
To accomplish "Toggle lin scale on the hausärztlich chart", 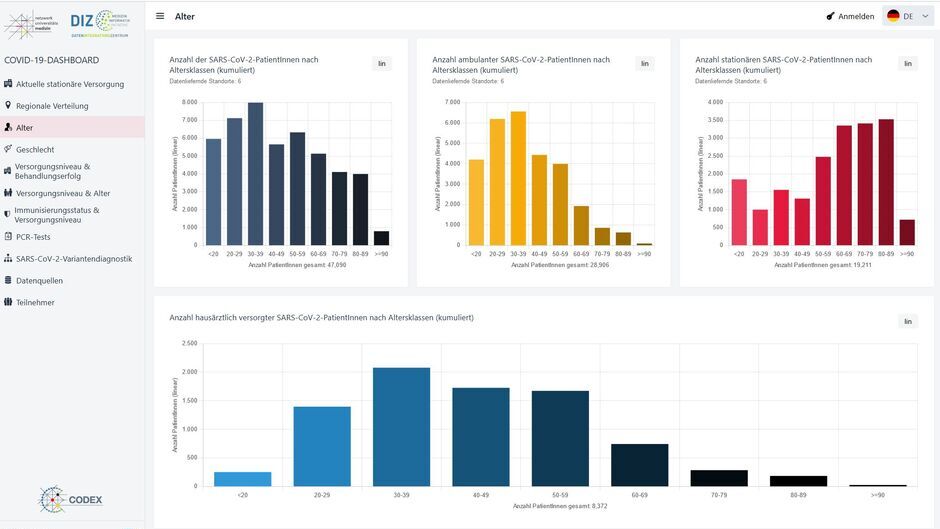I will point(908,321).
